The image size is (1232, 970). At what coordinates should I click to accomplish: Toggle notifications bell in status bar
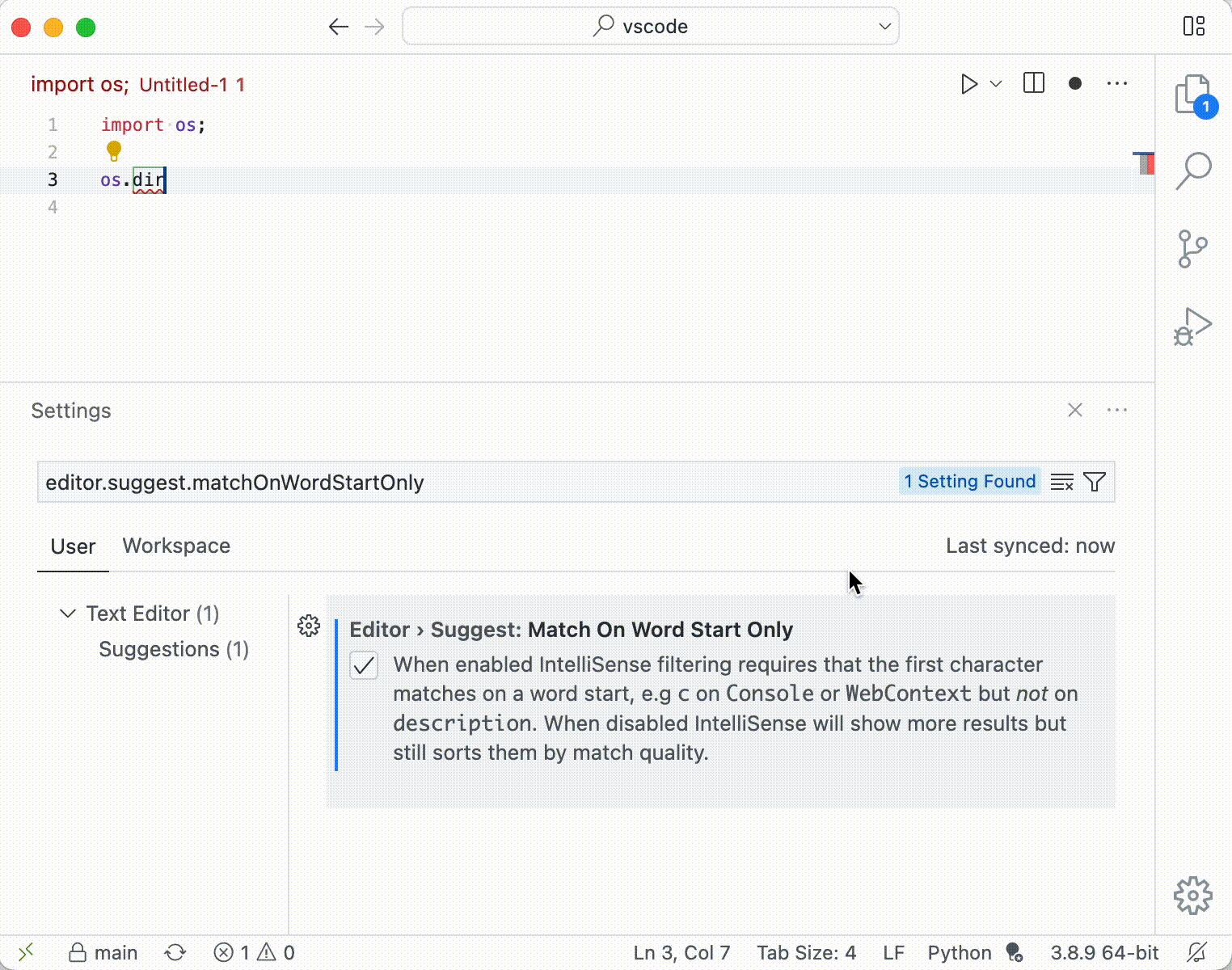pos(1198,953)
